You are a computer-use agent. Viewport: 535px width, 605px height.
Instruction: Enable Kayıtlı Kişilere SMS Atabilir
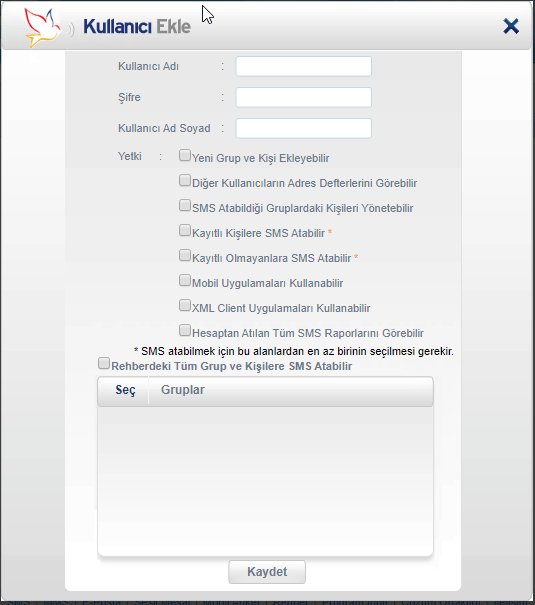[x=185, y=230]
